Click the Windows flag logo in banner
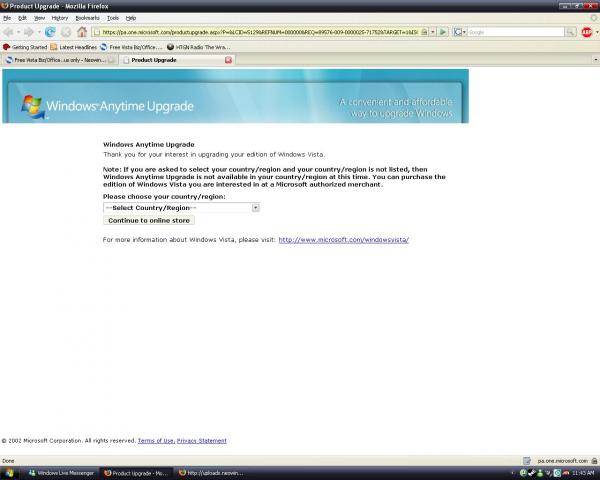The width and height of the screenshot is (600, 480). (32, 106)
